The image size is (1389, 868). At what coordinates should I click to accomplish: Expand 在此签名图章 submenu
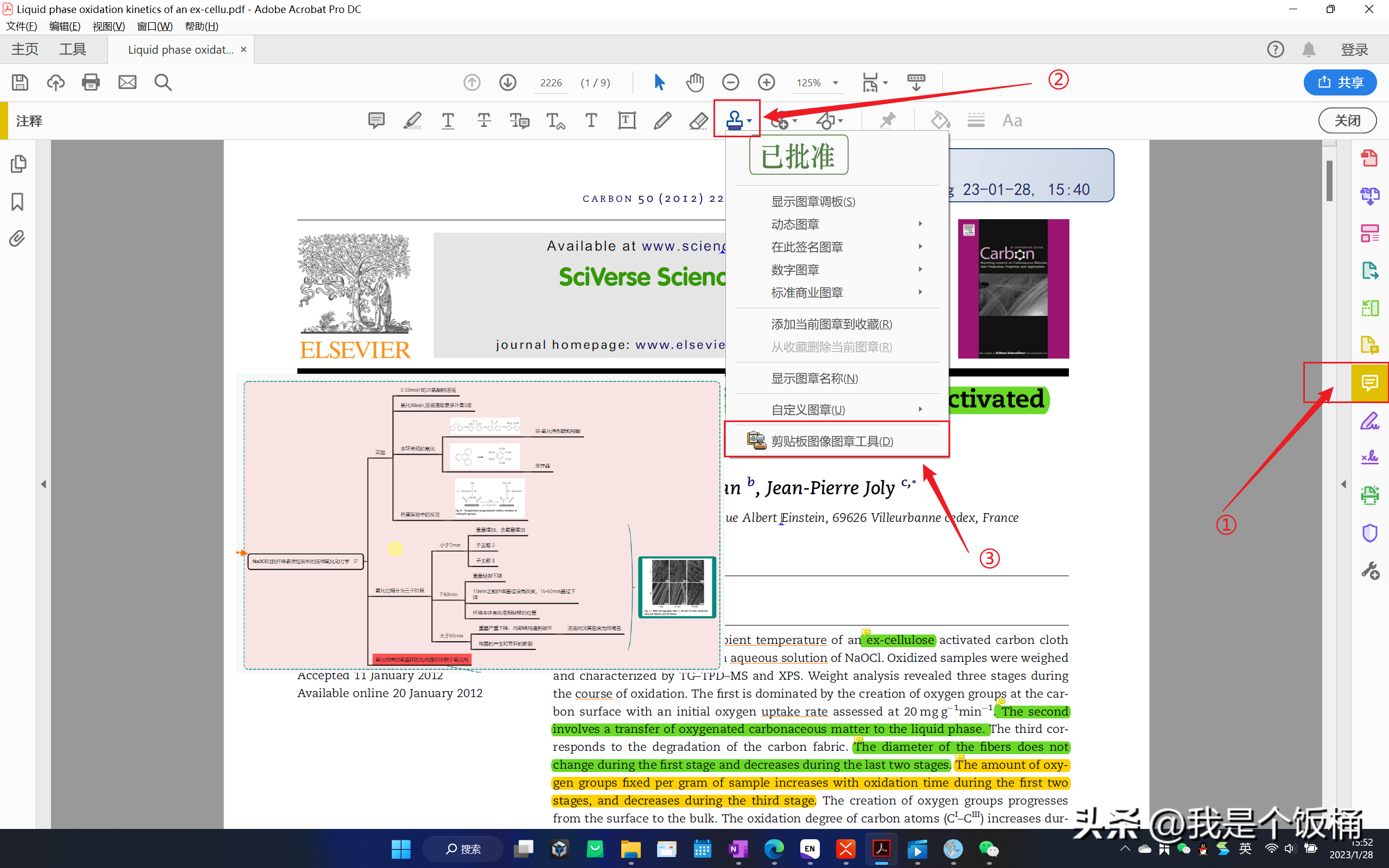(920, 247)
